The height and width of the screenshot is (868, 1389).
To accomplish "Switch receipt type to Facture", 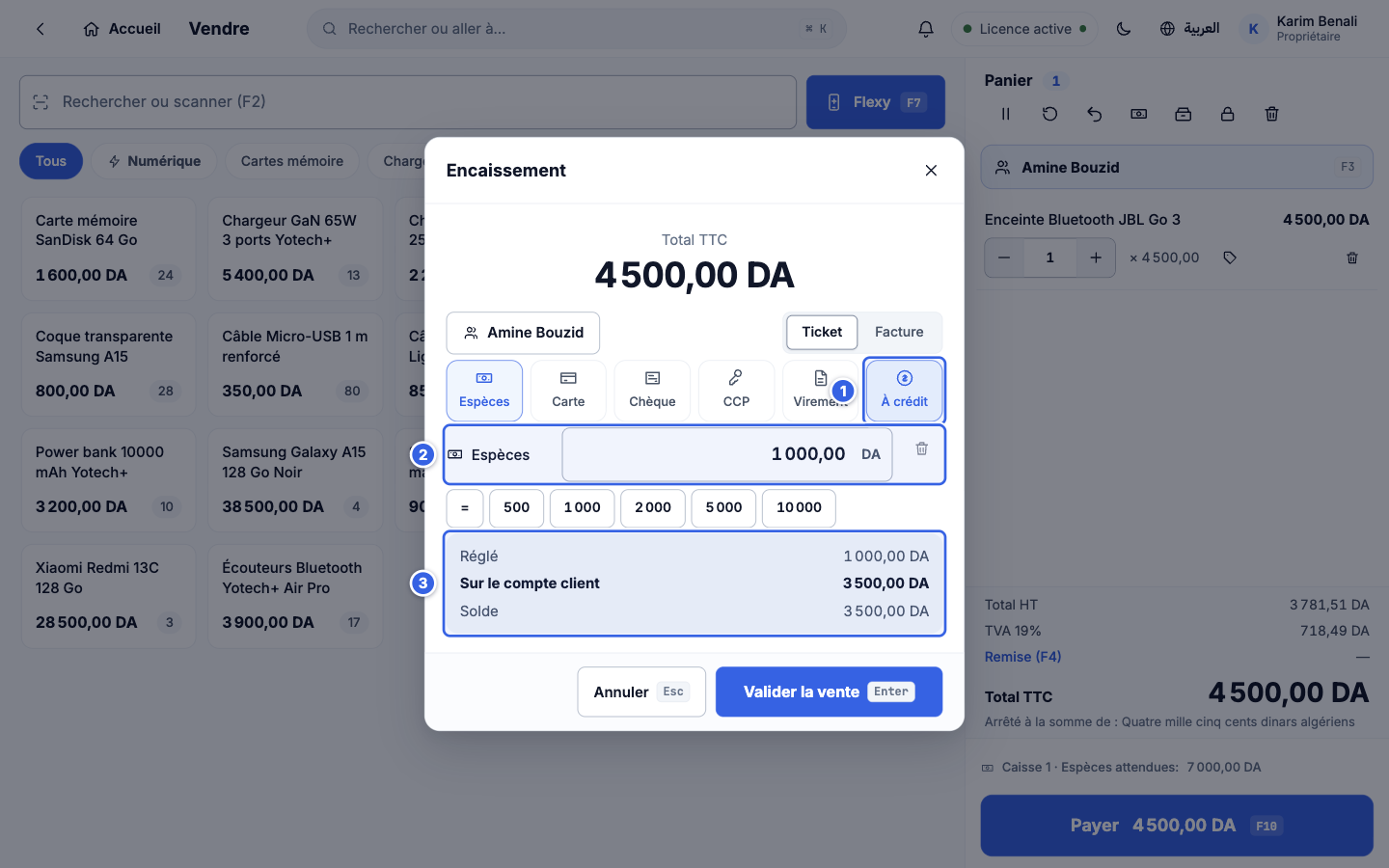I will [899, 332].
